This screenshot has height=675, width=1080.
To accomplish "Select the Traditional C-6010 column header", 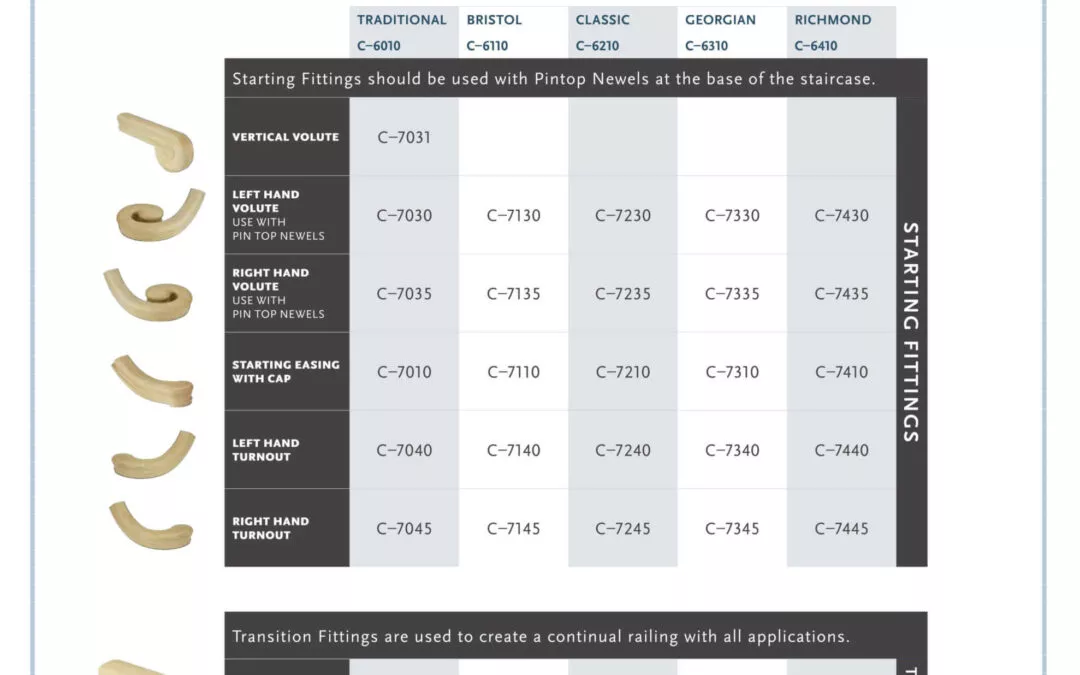I will tap(404, 32).
